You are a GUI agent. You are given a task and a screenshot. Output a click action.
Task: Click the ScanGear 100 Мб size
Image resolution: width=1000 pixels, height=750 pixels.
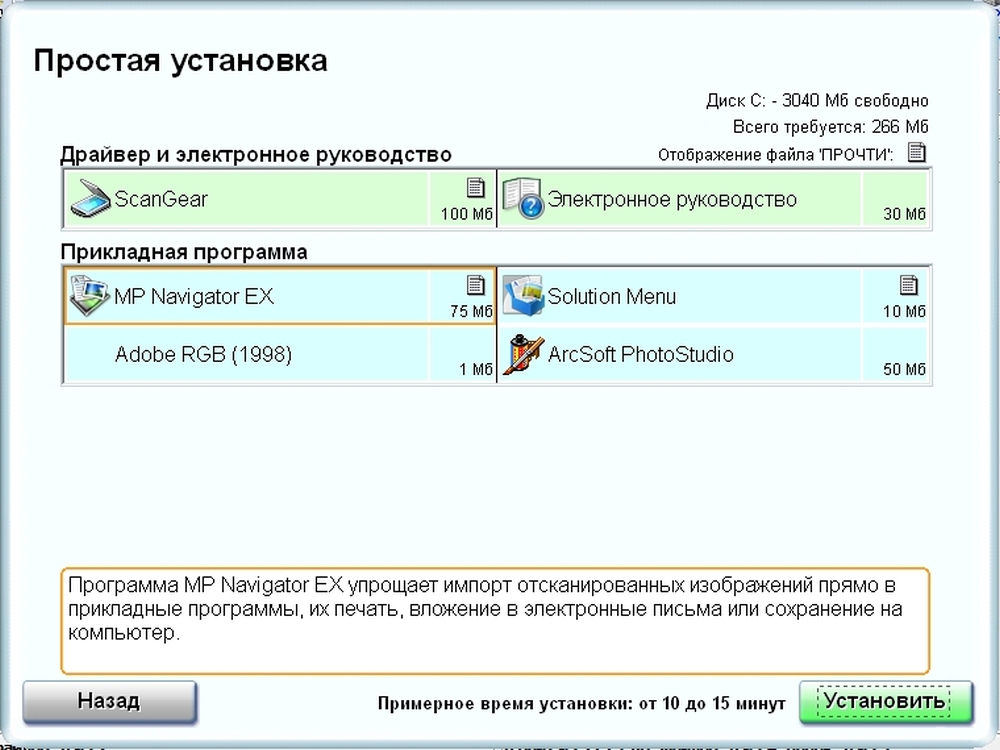click(x=467, y=214)
